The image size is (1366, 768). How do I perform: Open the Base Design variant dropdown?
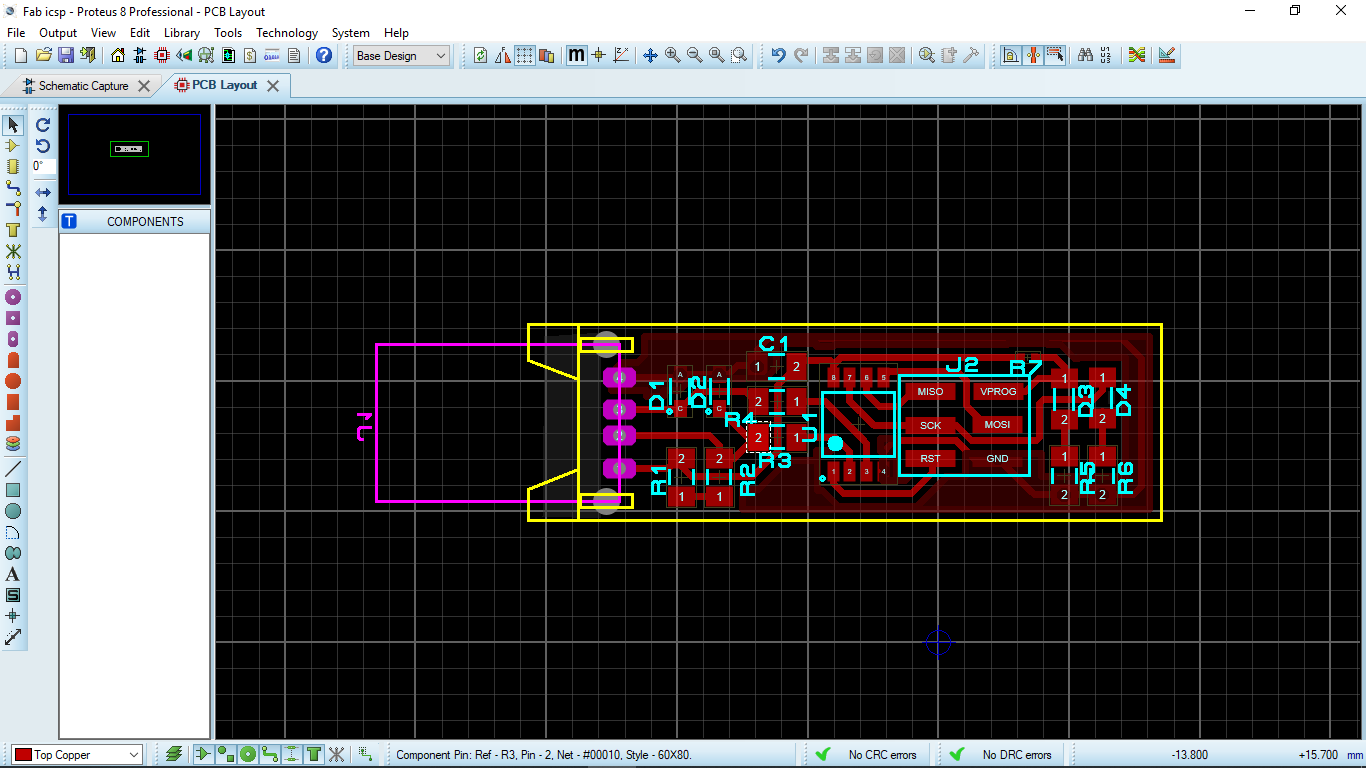tap(402, 56)
